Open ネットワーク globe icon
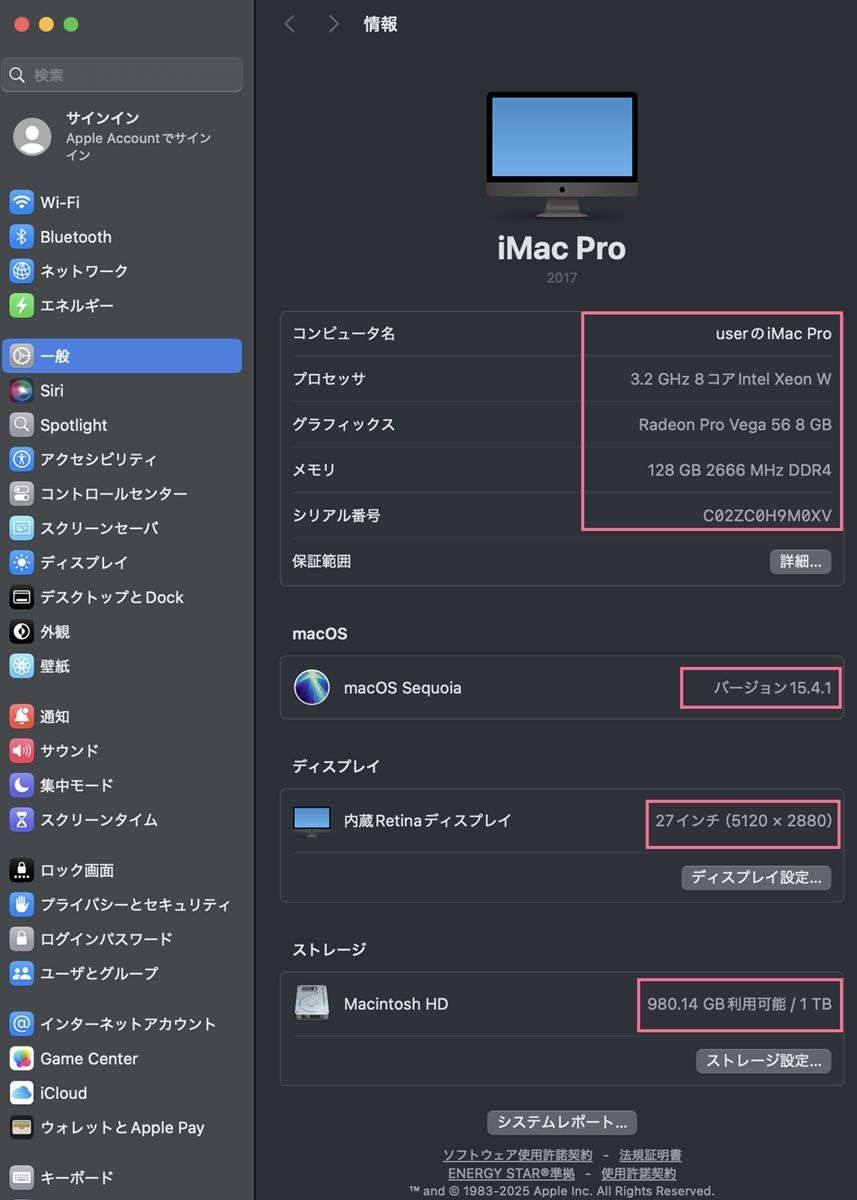857x1200 pixels. pos(22,271)
